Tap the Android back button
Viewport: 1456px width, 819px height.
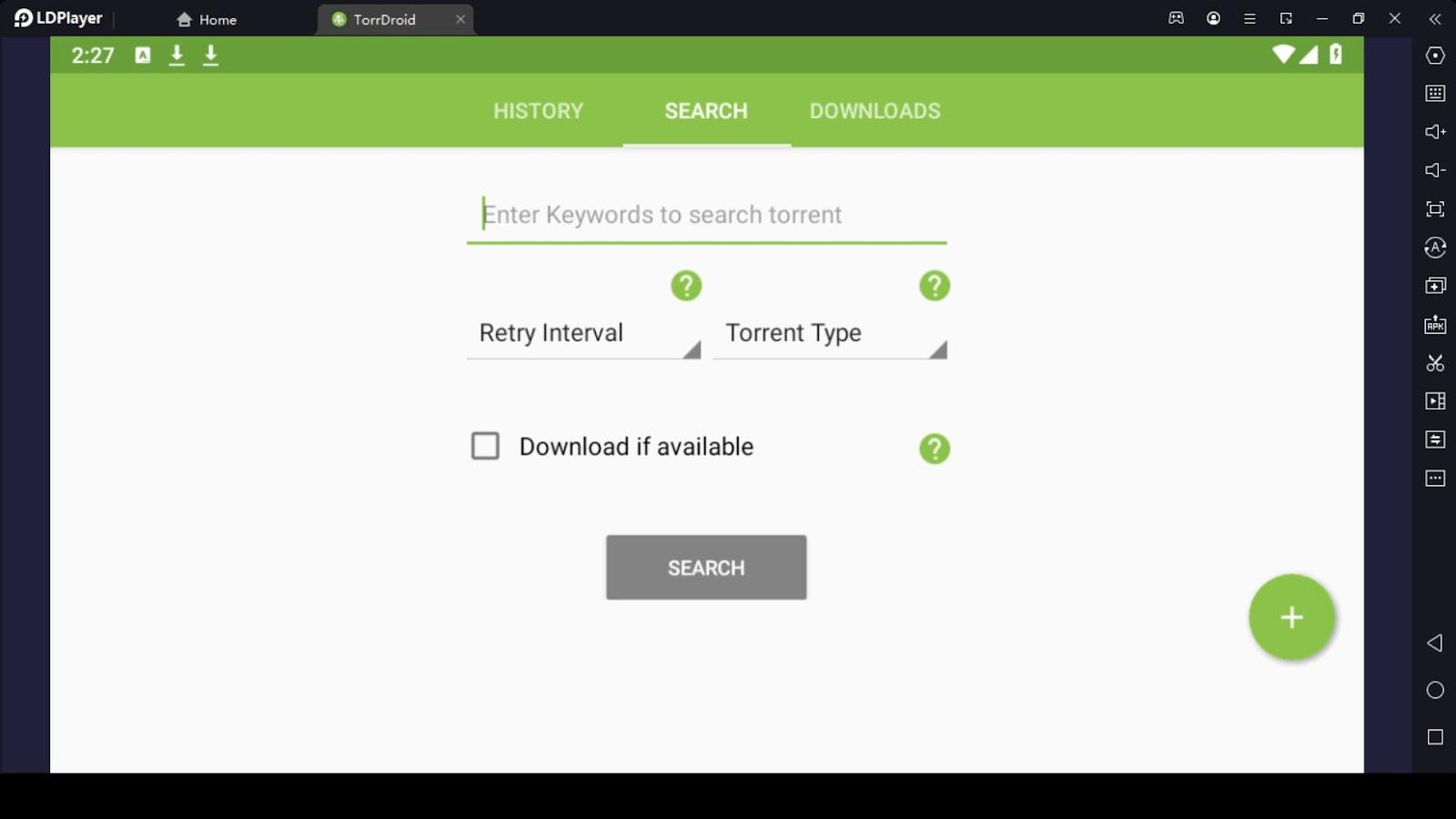click(x=1435, y=643)
